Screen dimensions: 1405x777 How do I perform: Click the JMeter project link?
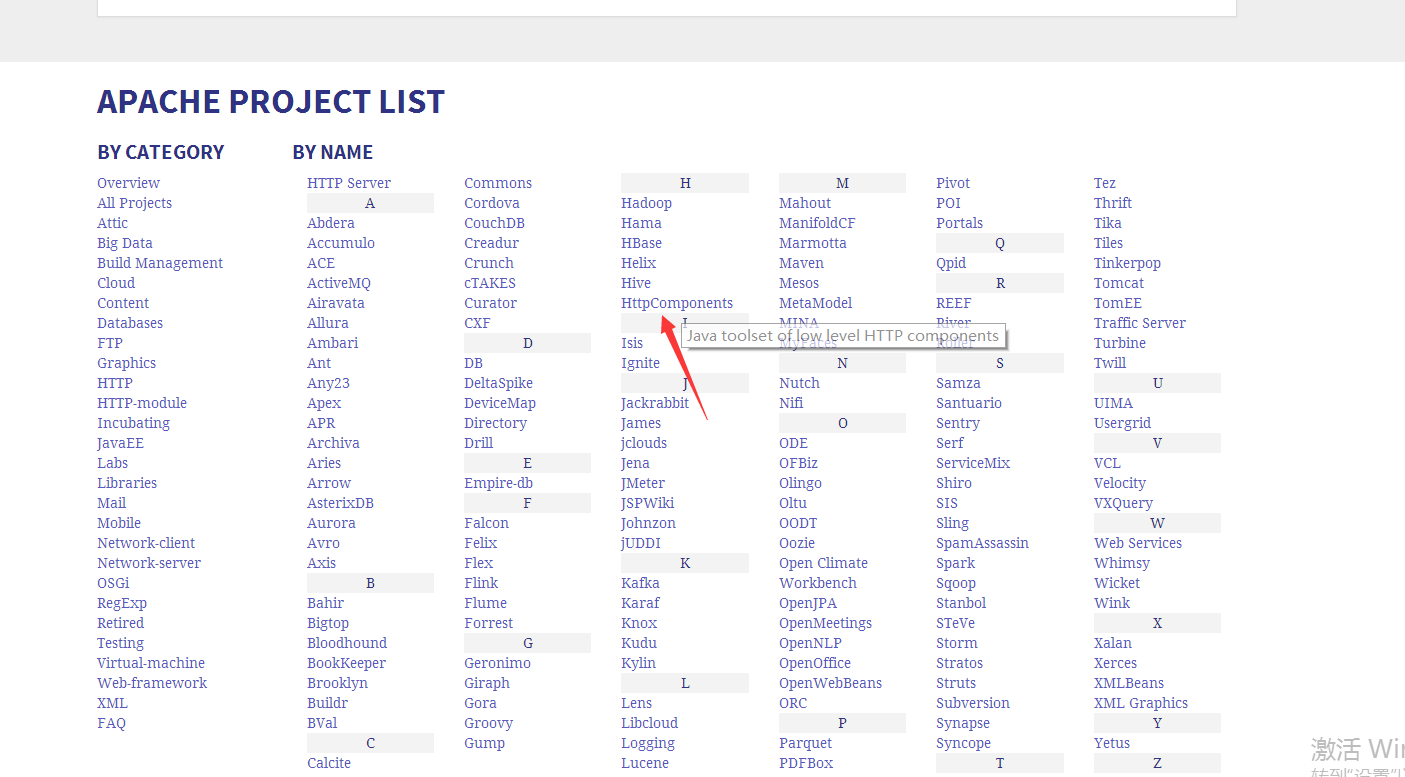[x=643, y=483]
